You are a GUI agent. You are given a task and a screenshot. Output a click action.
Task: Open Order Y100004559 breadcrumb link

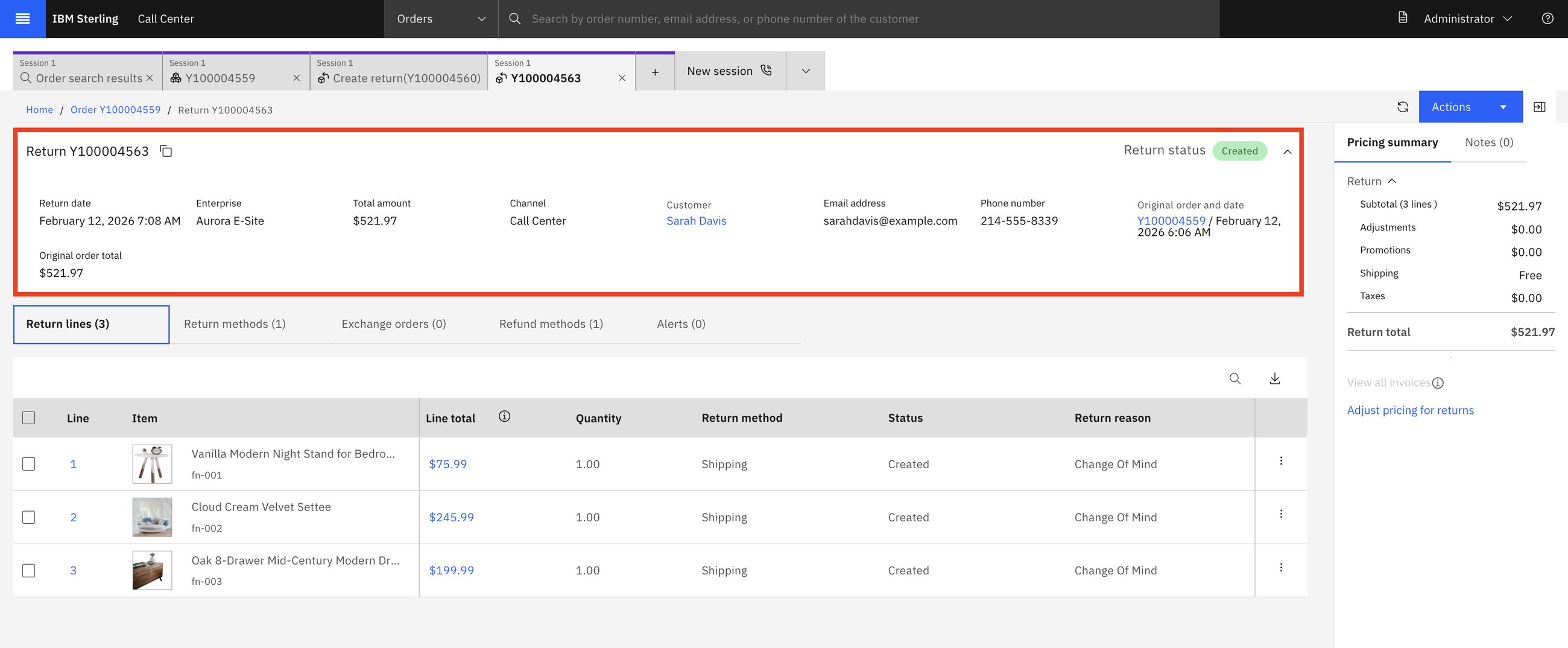(x=116, y=110)
